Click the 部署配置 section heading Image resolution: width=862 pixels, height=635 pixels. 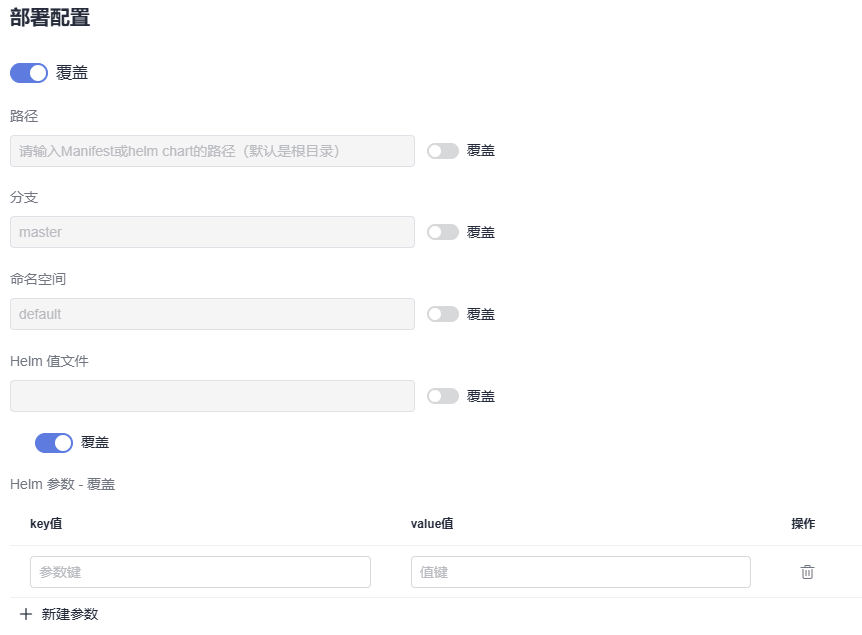pyautogui.click(x=50, y=17)
